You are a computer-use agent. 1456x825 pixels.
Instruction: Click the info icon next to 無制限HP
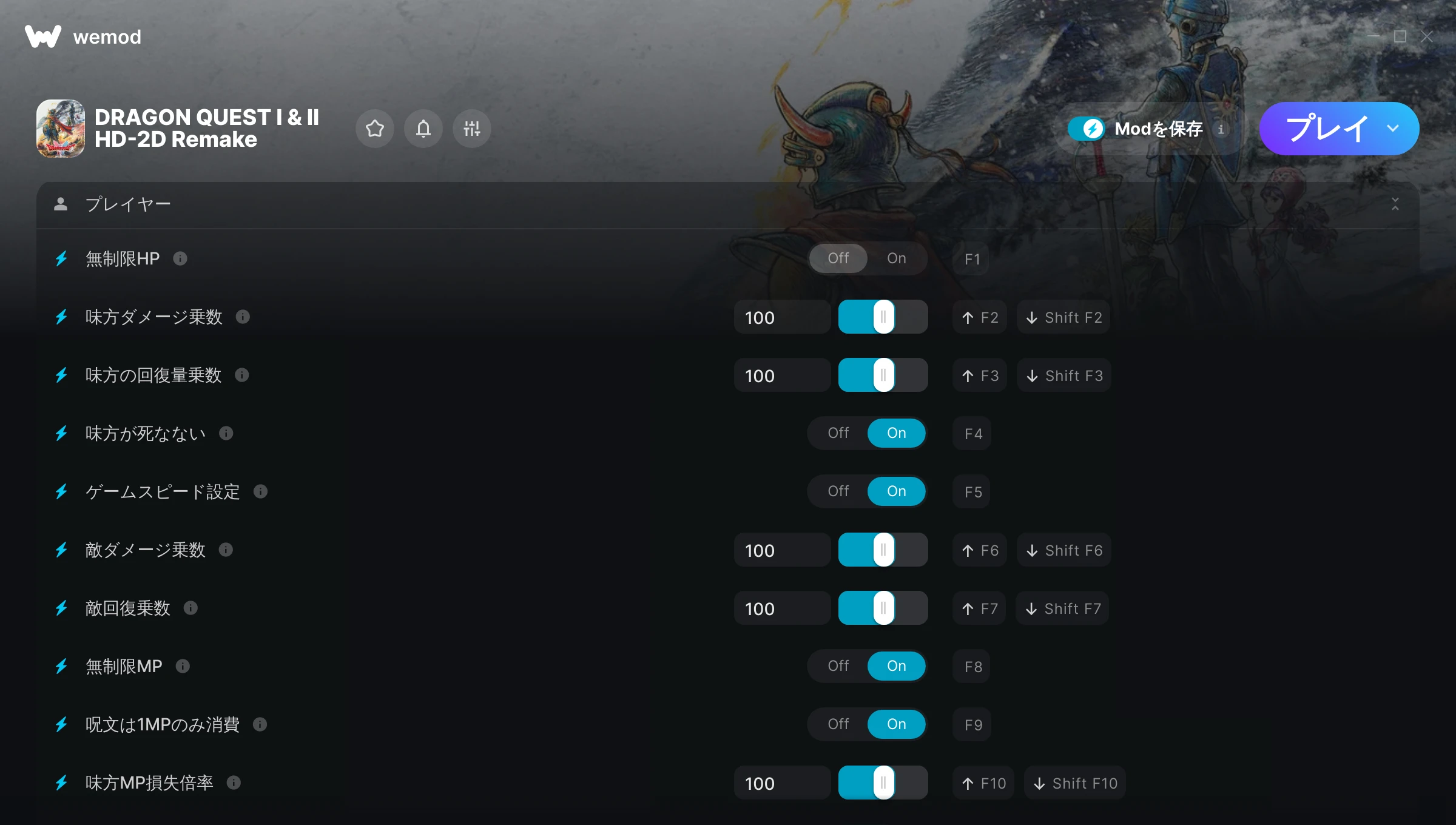click(x=180, y=258)
